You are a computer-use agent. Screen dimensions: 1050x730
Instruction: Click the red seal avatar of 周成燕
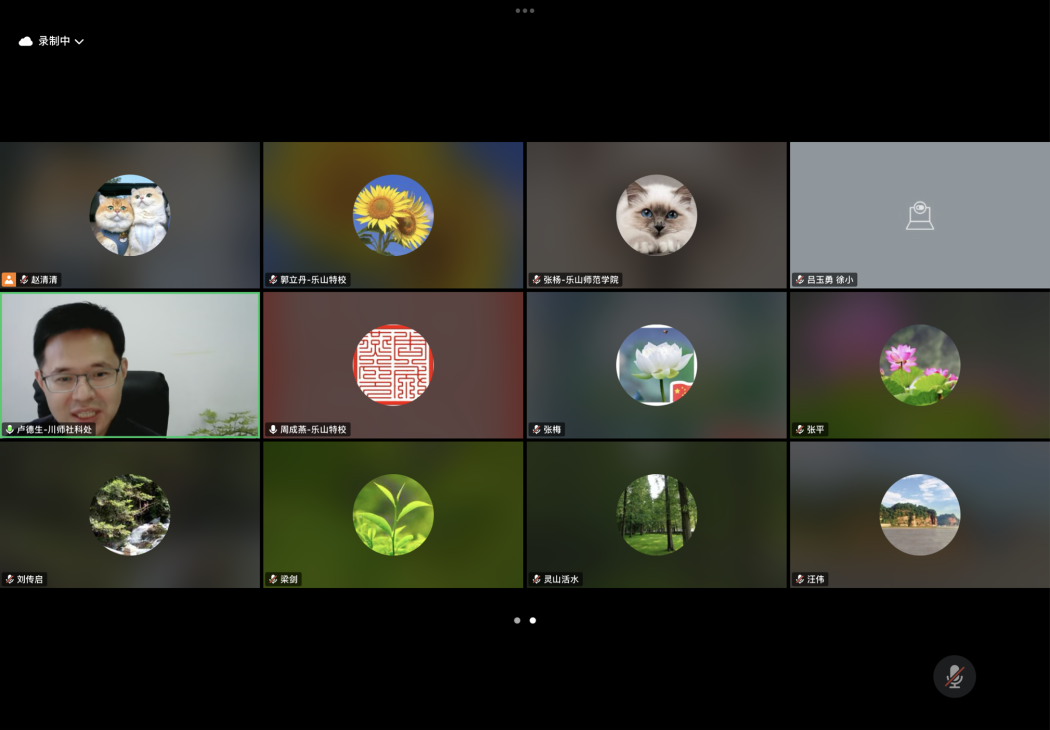coord(393,365)
